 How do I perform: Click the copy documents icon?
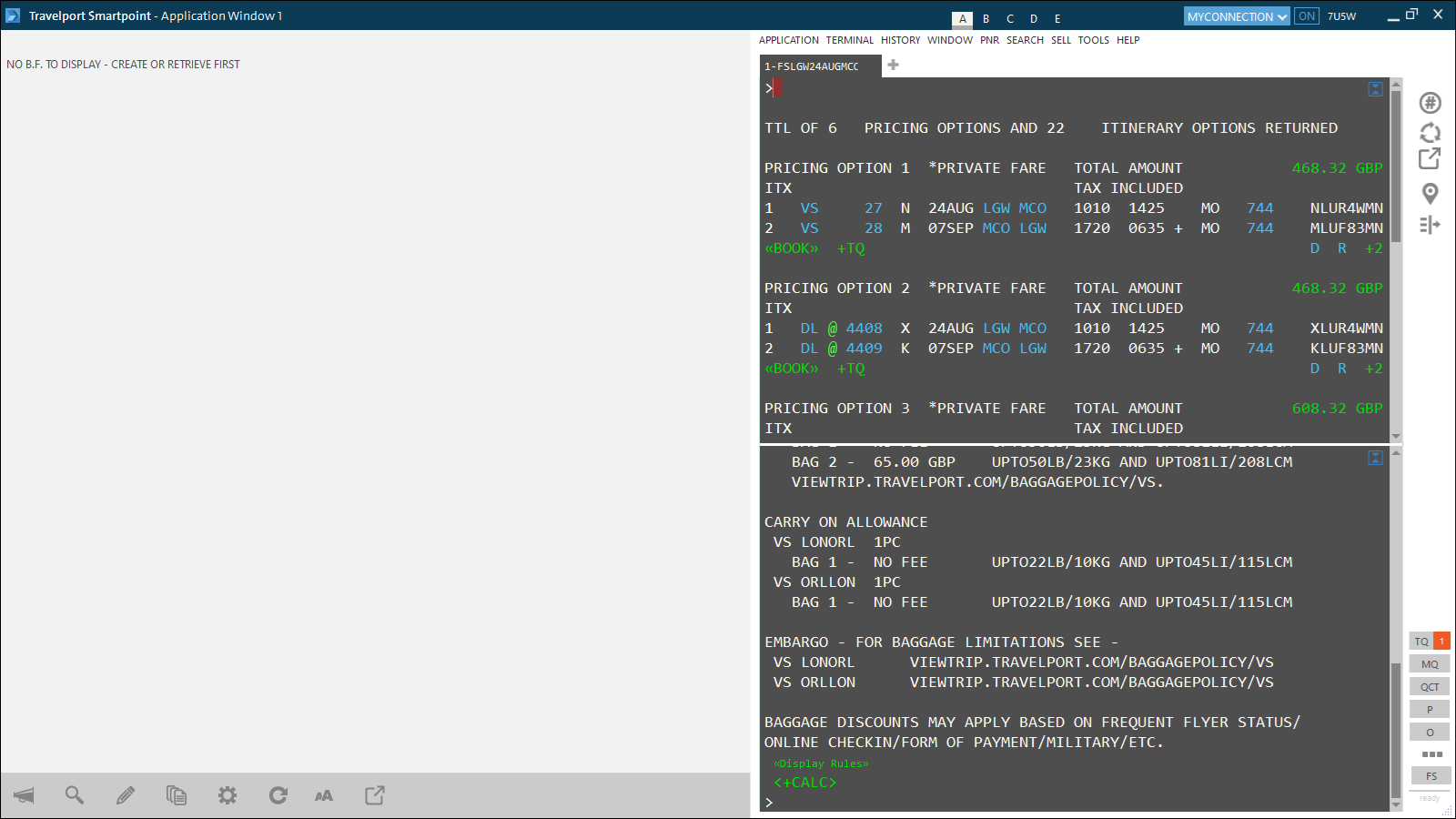click(177, 795)
